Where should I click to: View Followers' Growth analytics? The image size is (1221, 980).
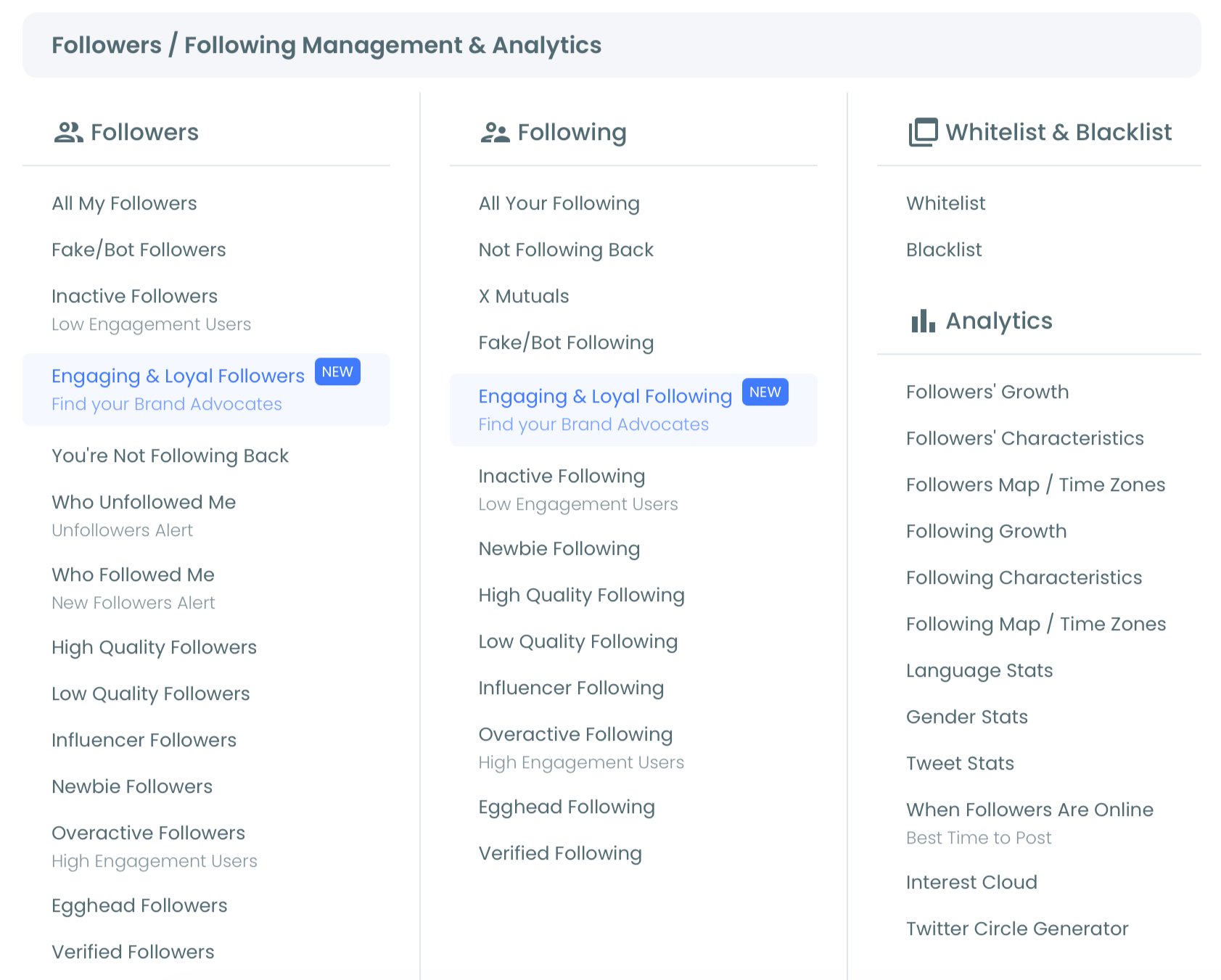(987, 392)
